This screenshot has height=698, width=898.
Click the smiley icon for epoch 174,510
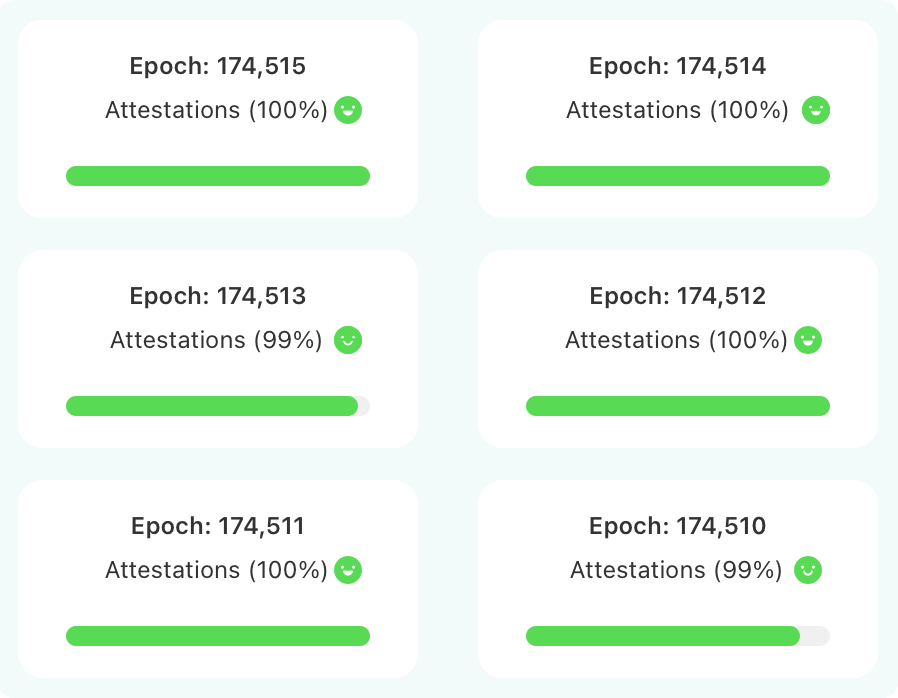click(808, 570)
